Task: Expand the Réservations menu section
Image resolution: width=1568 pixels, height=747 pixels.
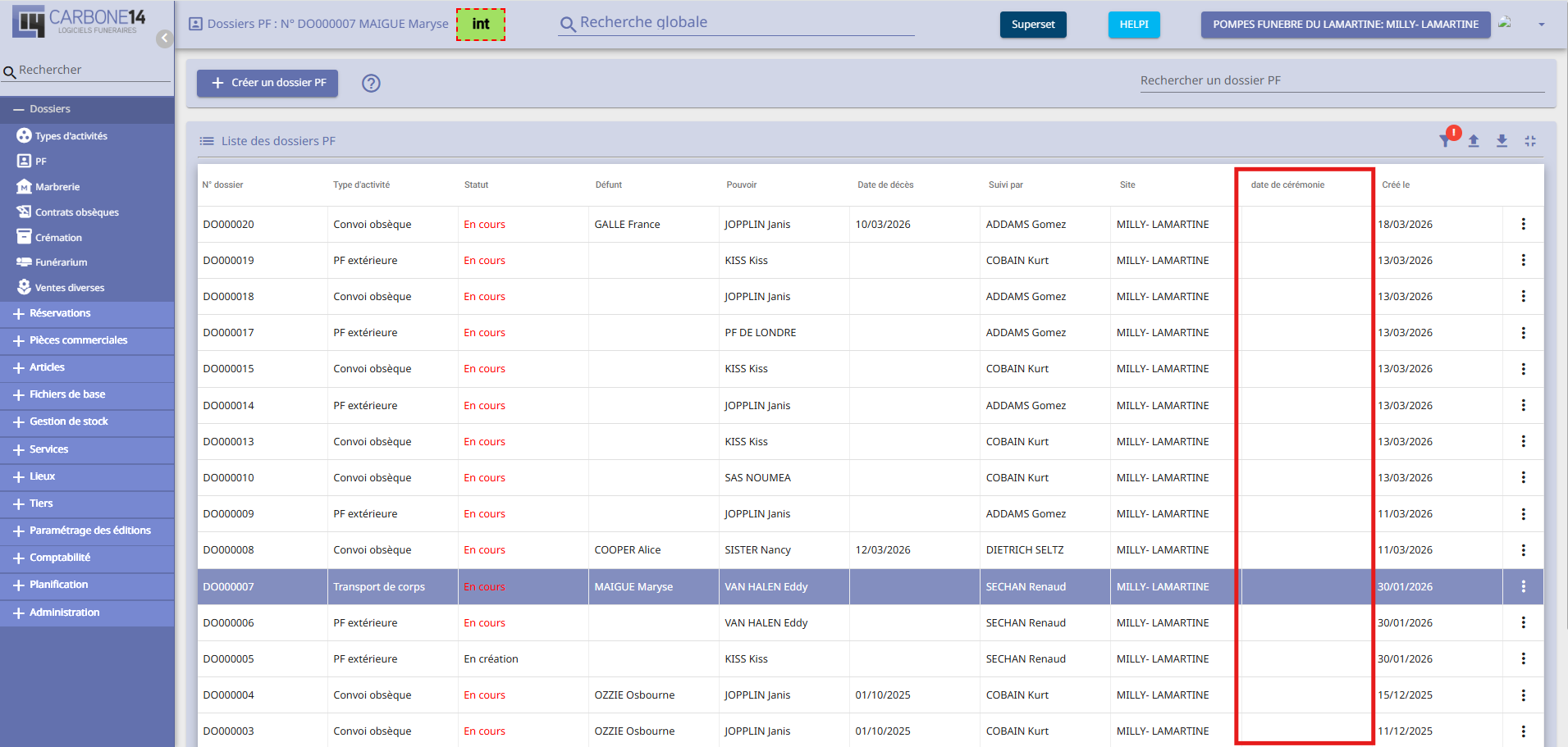Action: pyautogui.click(x=60, y=313)
